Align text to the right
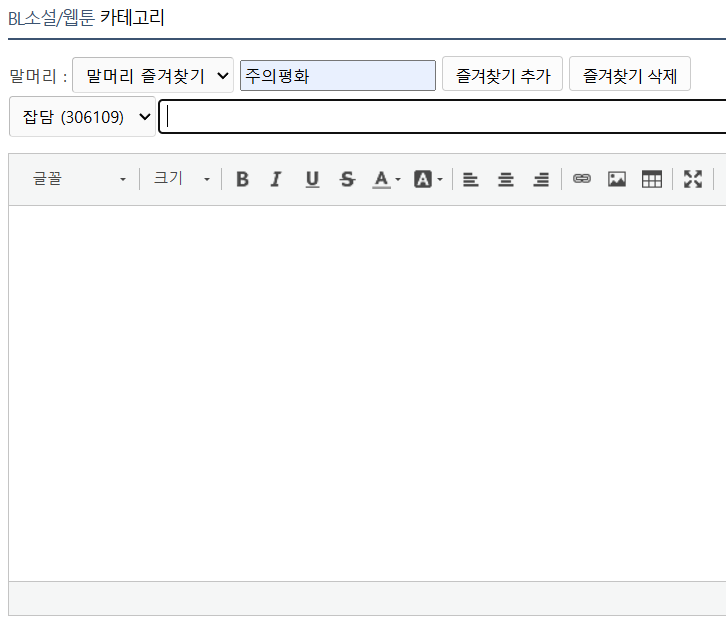The image size is (726, 627). (x=541, y=179)
